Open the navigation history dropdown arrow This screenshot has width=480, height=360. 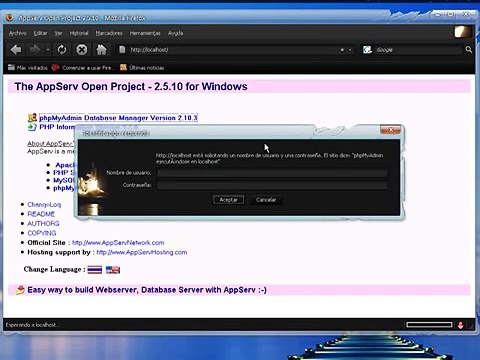click(x=48, y=50)
